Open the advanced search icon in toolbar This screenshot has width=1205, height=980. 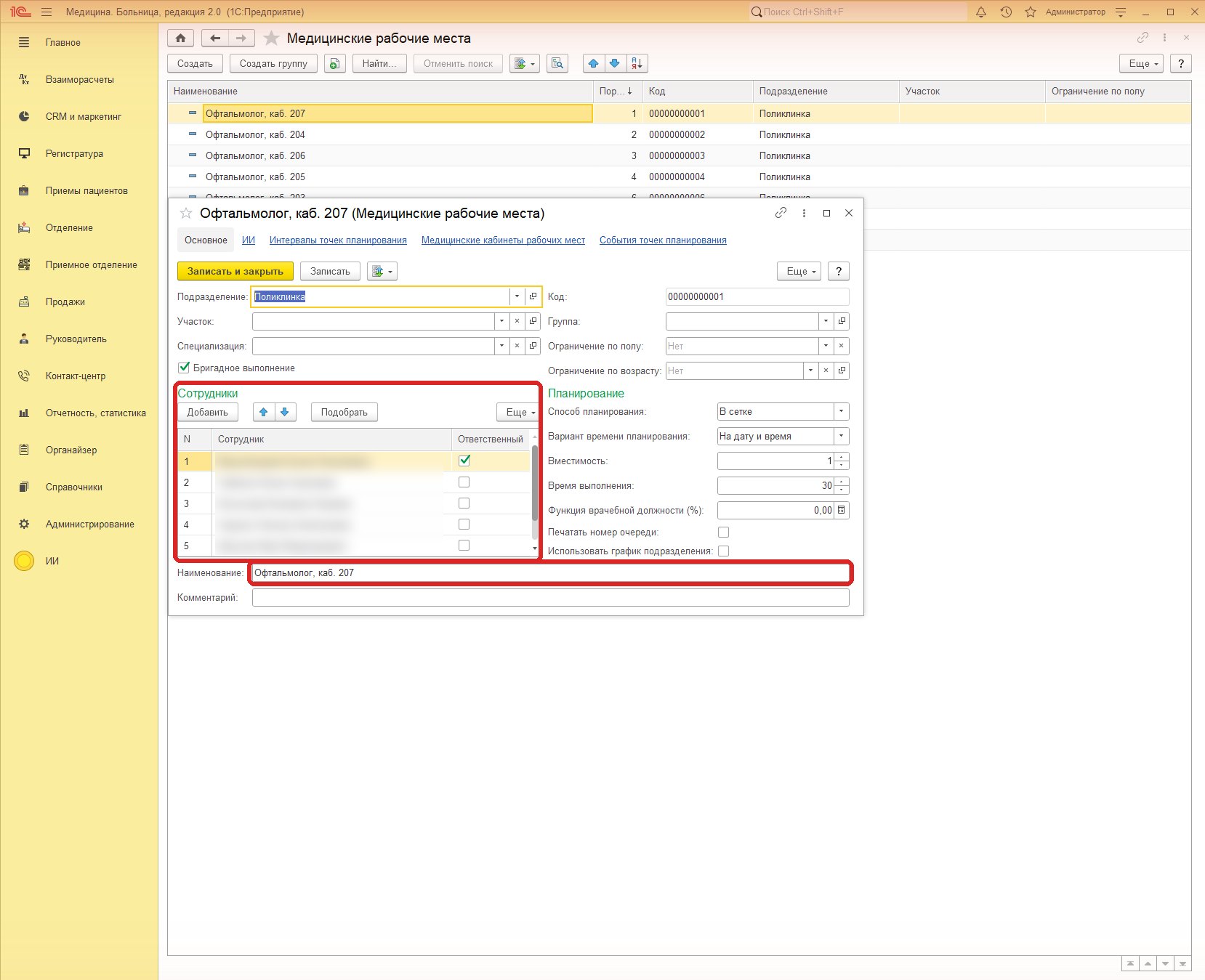pos(557,64)
